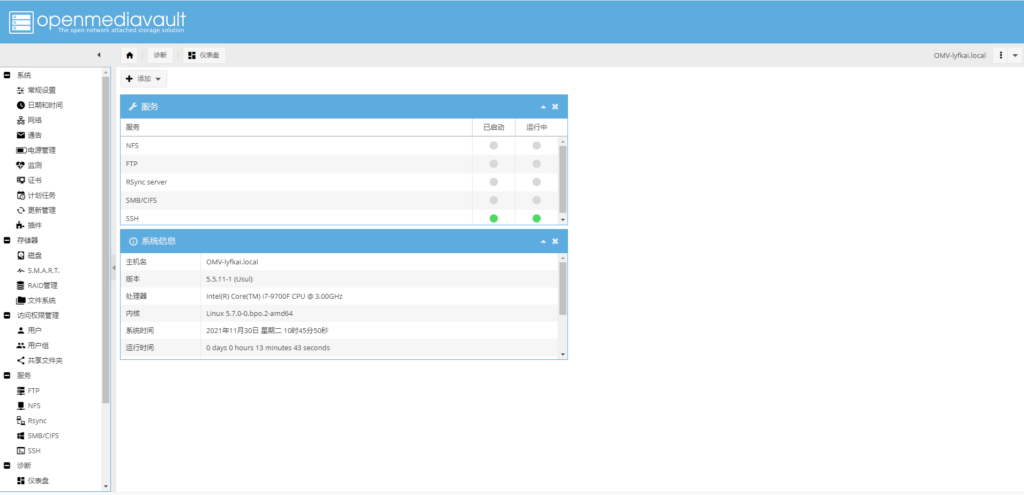Click the three-dot menu next to hostname
The width and height of the screenshot is (1024, 495).
[x=1000, y=55]
